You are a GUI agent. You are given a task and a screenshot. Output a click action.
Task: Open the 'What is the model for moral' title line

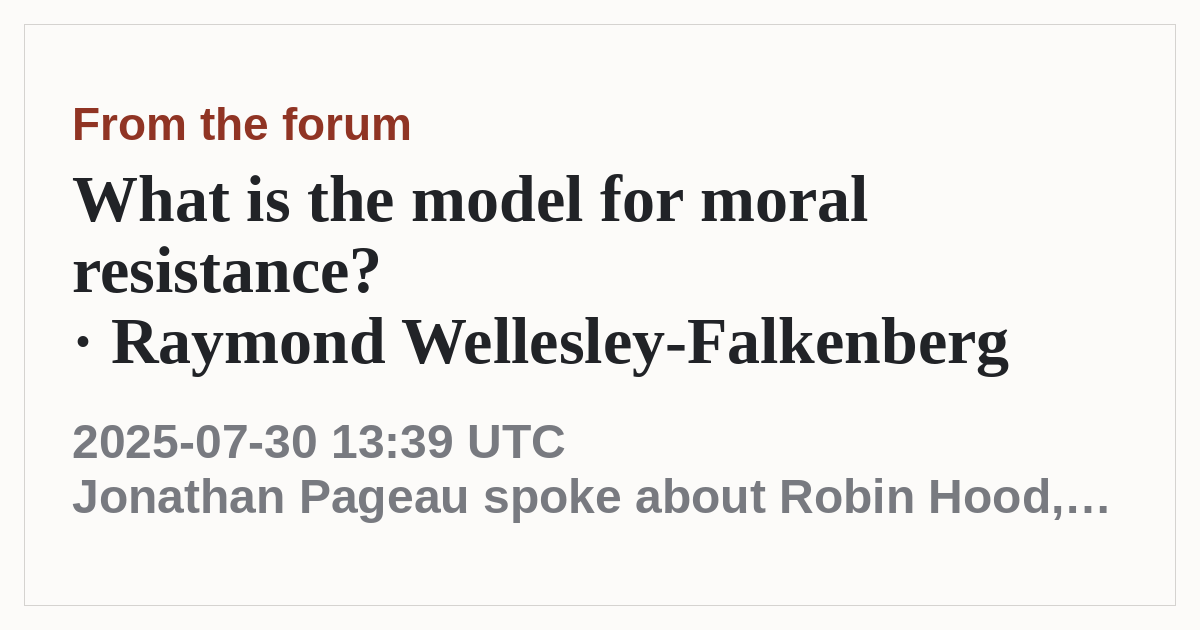point(470,200)
